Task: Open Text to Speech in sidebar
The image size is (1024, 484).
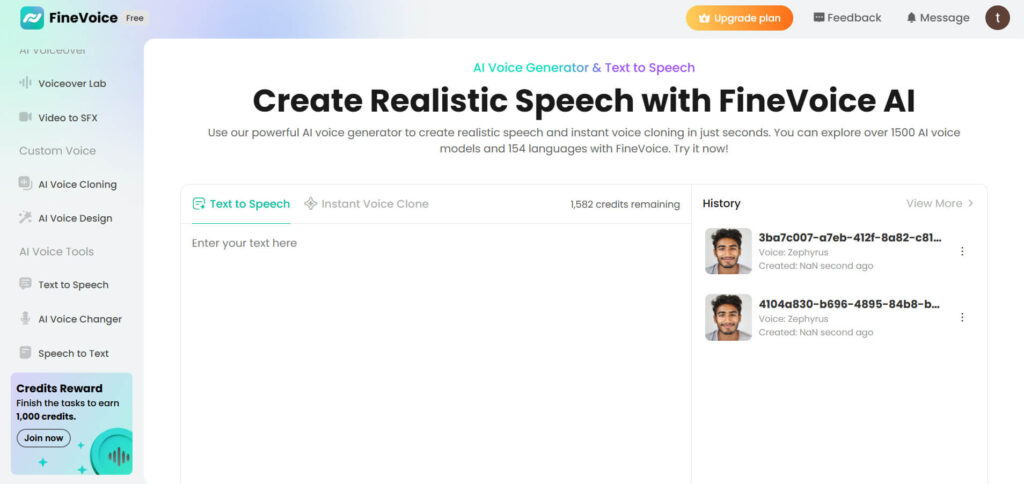Action: (73, 285)
